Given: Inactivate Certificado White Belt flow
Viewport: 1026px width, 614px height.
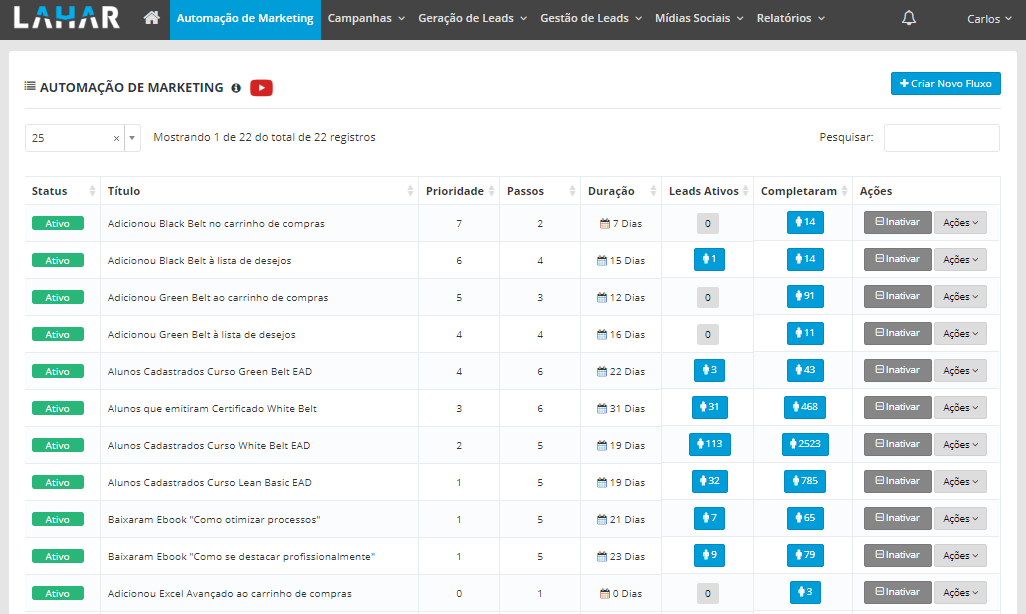Looking at the screenshot, I should (898, 407).
